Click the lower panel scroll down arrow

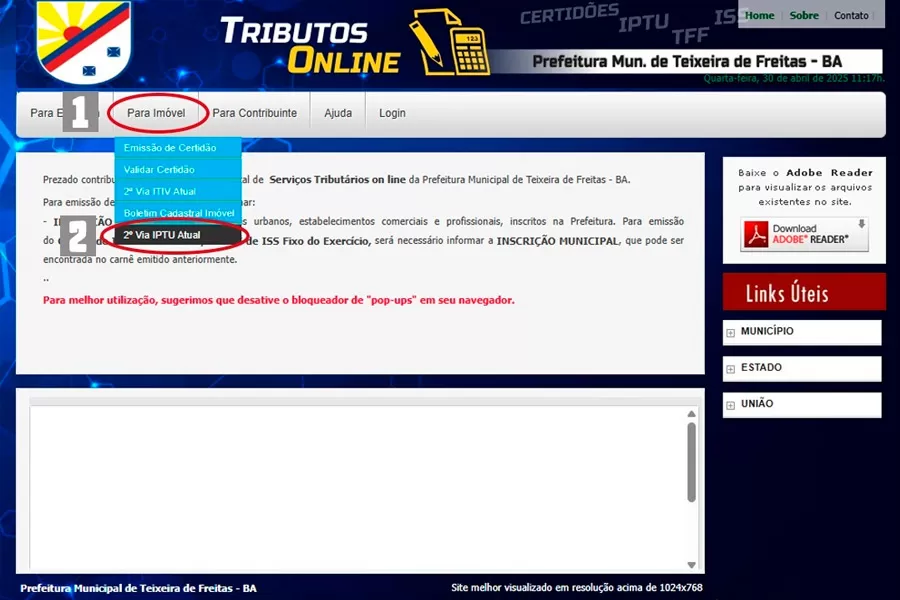[x=692, y=565]
